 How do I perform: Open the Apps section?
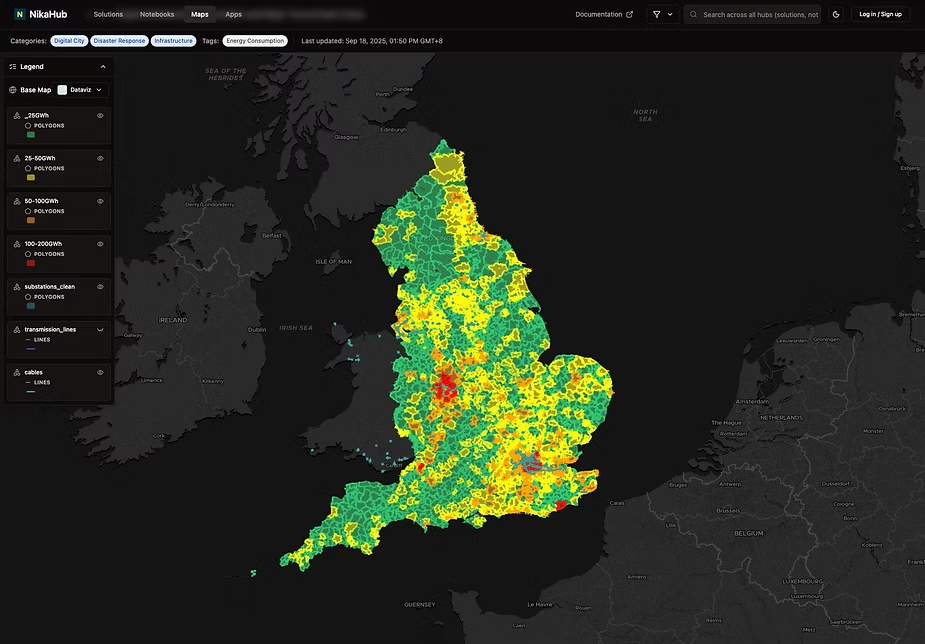234,14
